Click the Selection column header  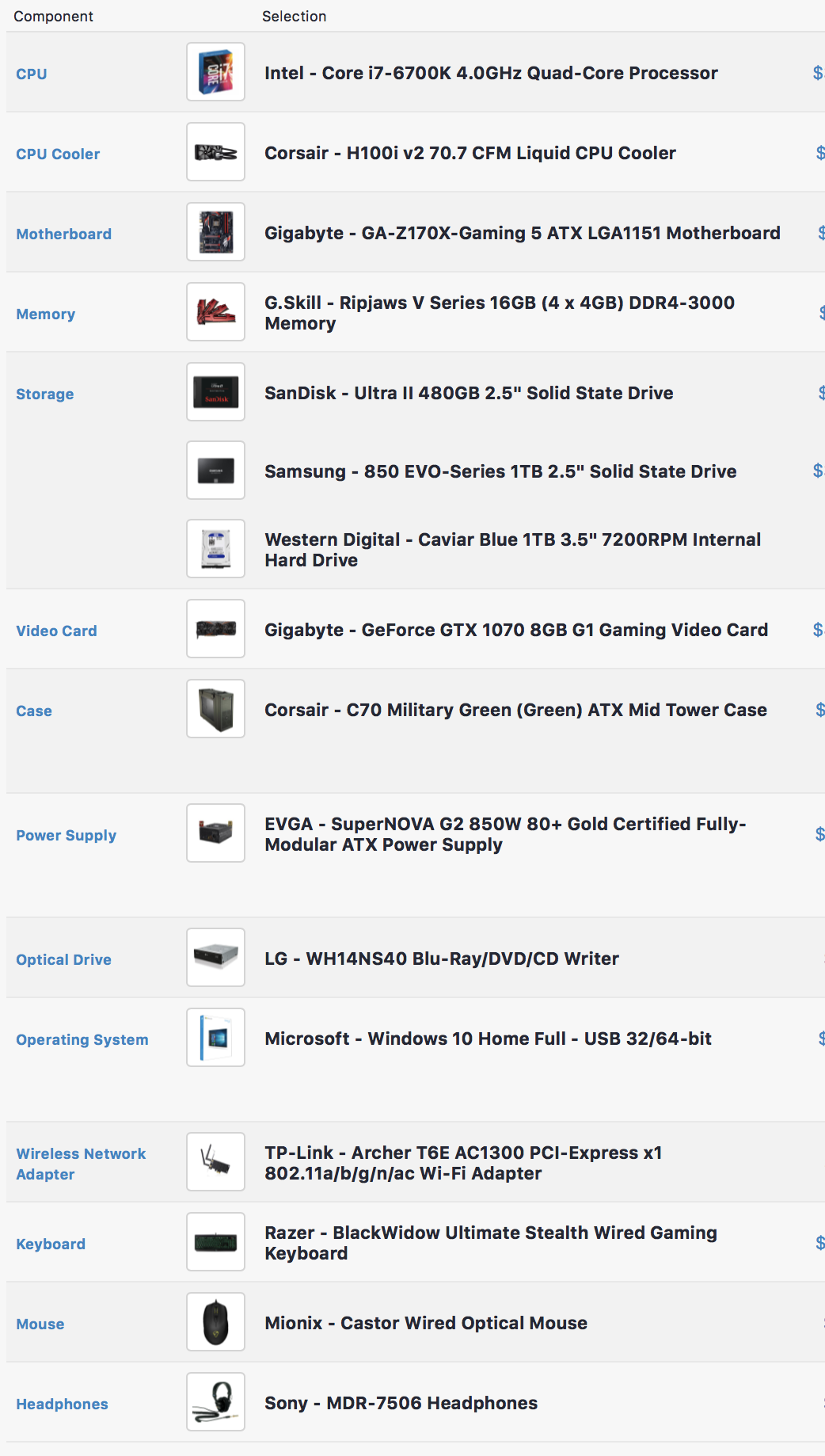pos(295,16)
